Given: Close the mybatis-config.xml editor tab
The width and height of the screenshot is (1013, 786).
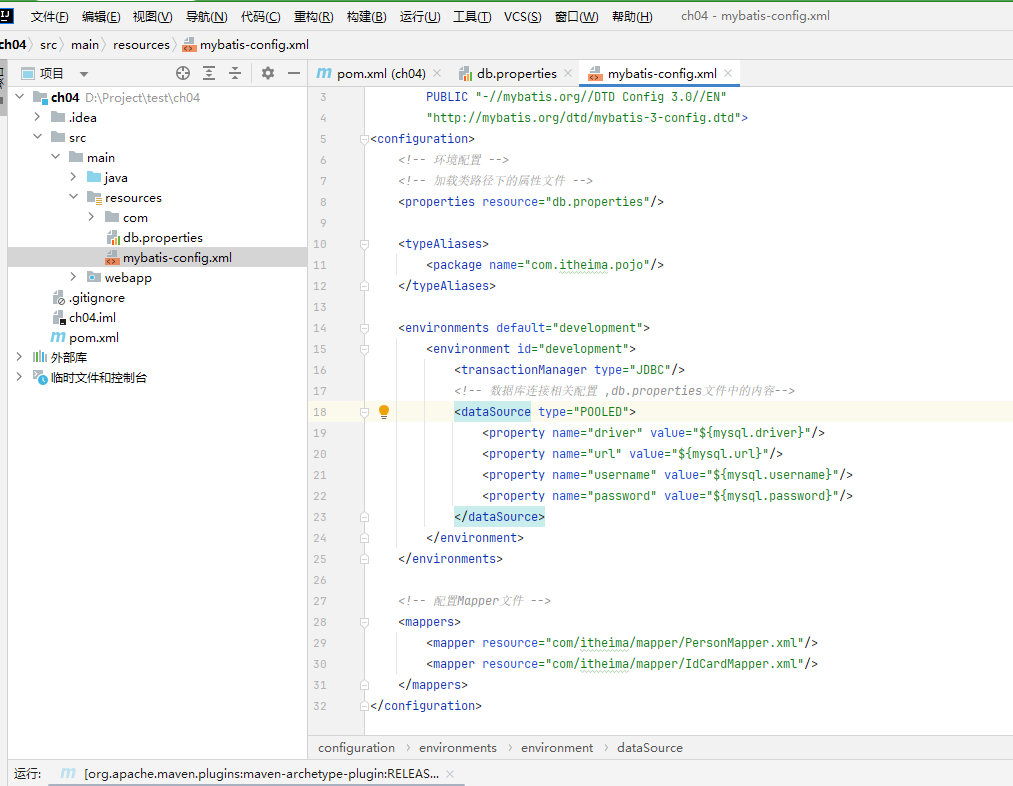Looking at the screenshot, I should pyautogui.click(x=729, y=73).
